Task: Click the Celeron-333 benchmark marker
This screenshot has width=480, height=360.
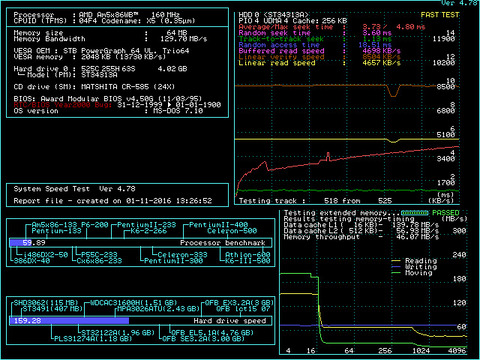Action: 182,255
